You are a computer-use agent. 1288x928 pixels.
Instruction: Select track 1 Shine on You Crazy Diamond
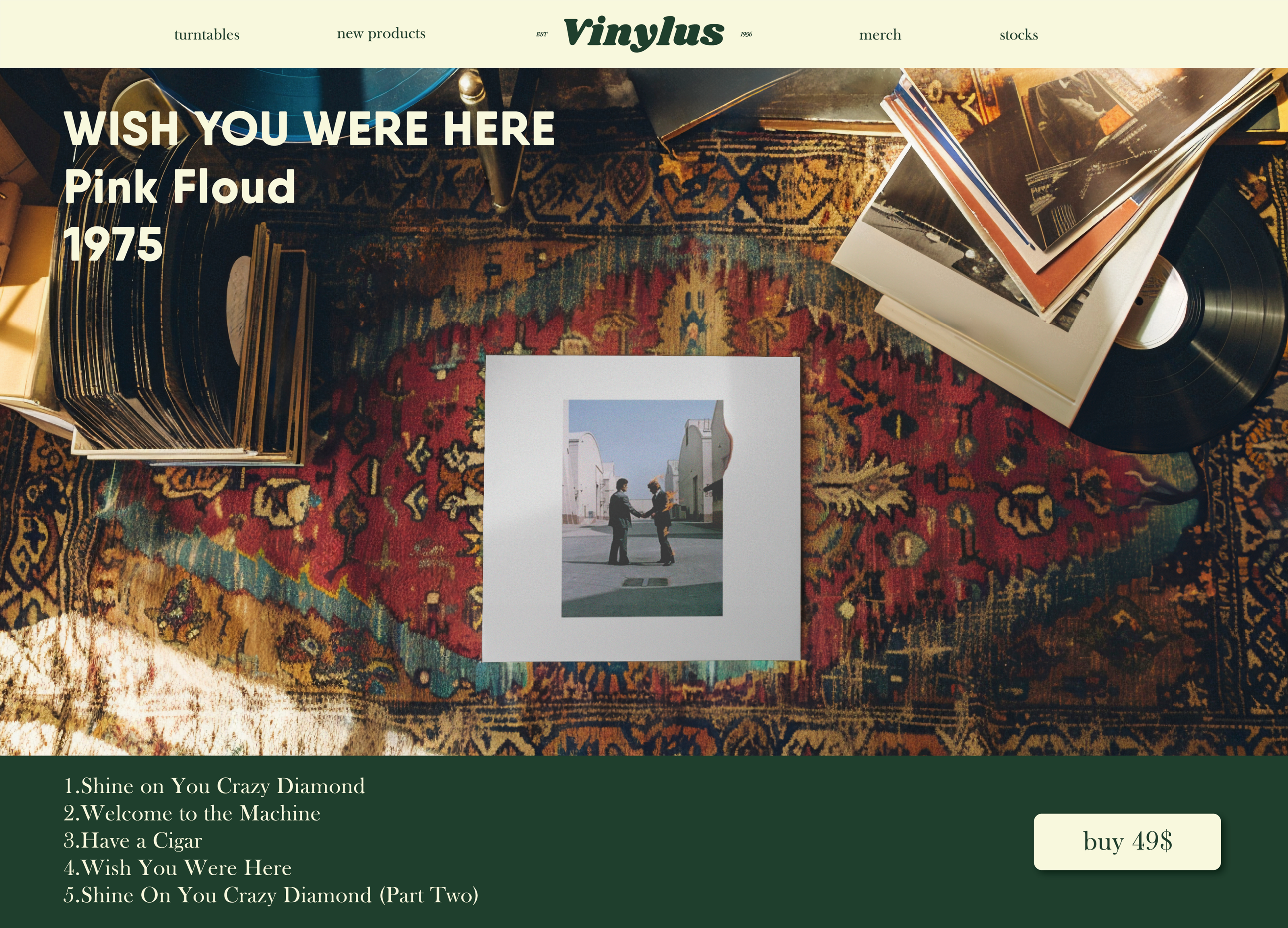(214, 785)
